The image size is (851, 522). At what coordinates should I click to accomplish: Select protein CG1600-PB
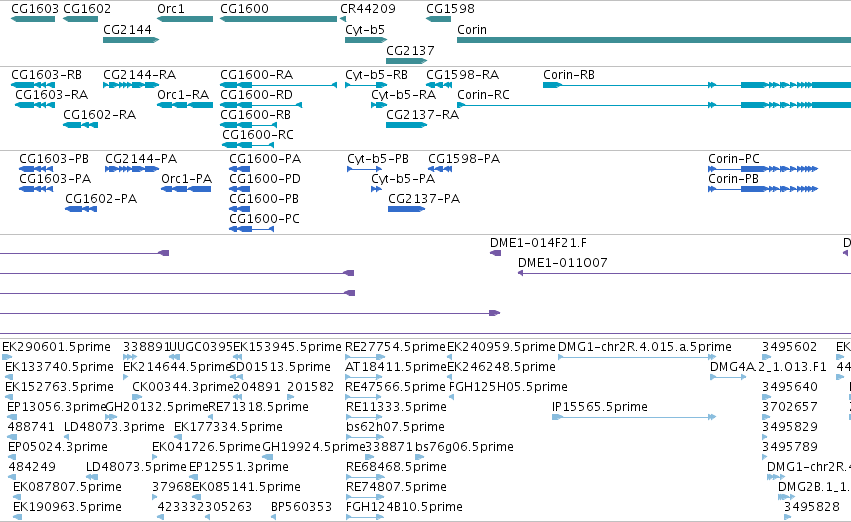point(239,209)
